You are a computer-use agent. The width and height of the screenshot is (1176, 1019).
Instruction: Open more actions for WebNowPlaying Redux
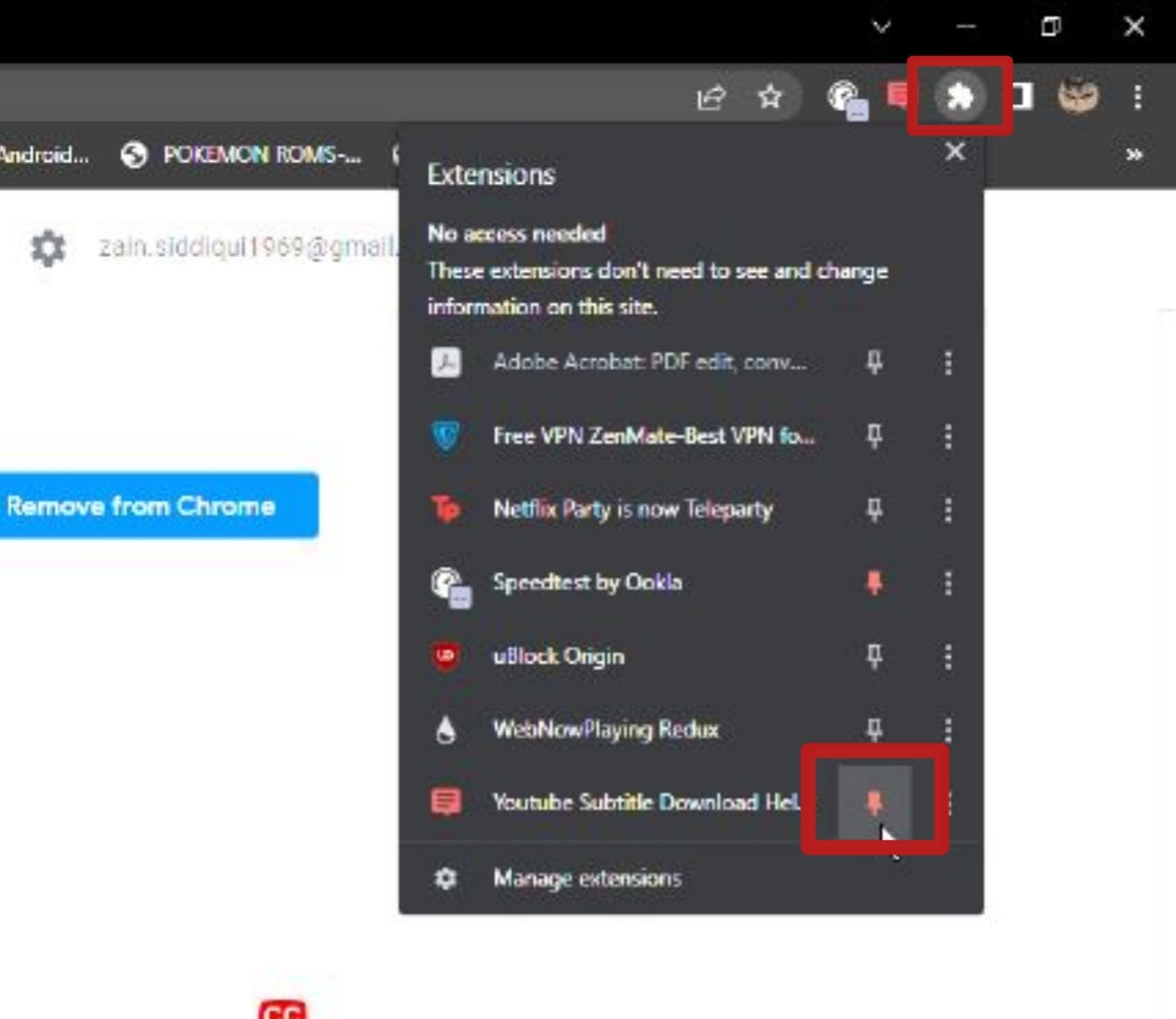click(948, 730)
